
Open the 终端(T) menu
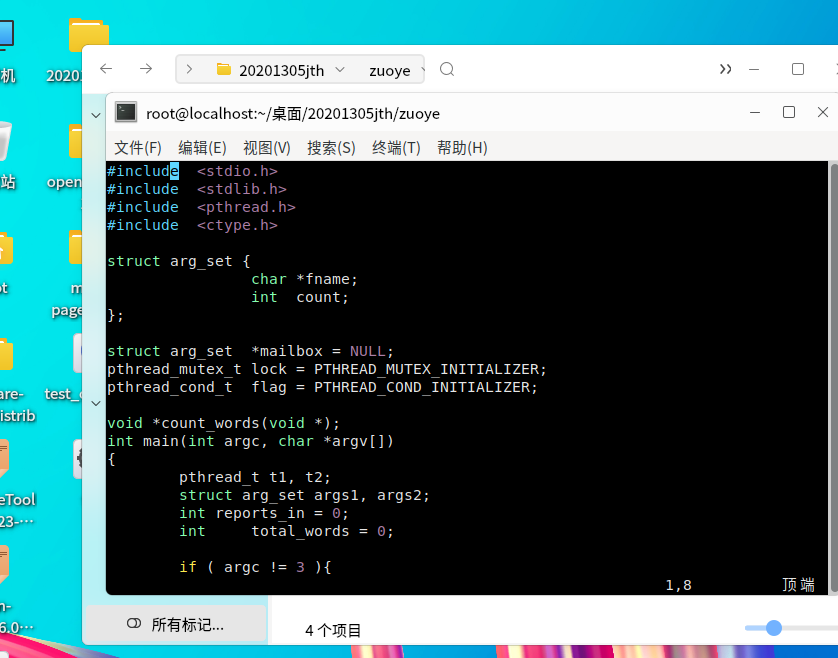396,148
